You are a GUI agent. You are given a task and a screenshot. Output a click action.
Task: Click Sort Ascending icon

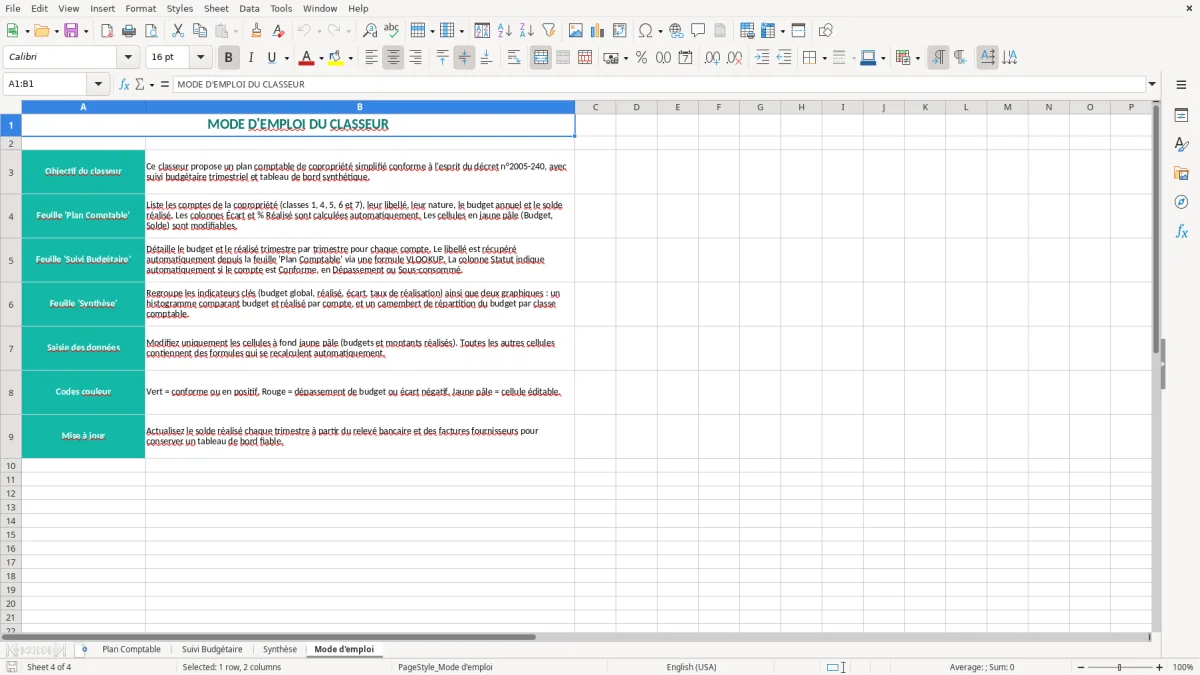click(x=505, y=31)
